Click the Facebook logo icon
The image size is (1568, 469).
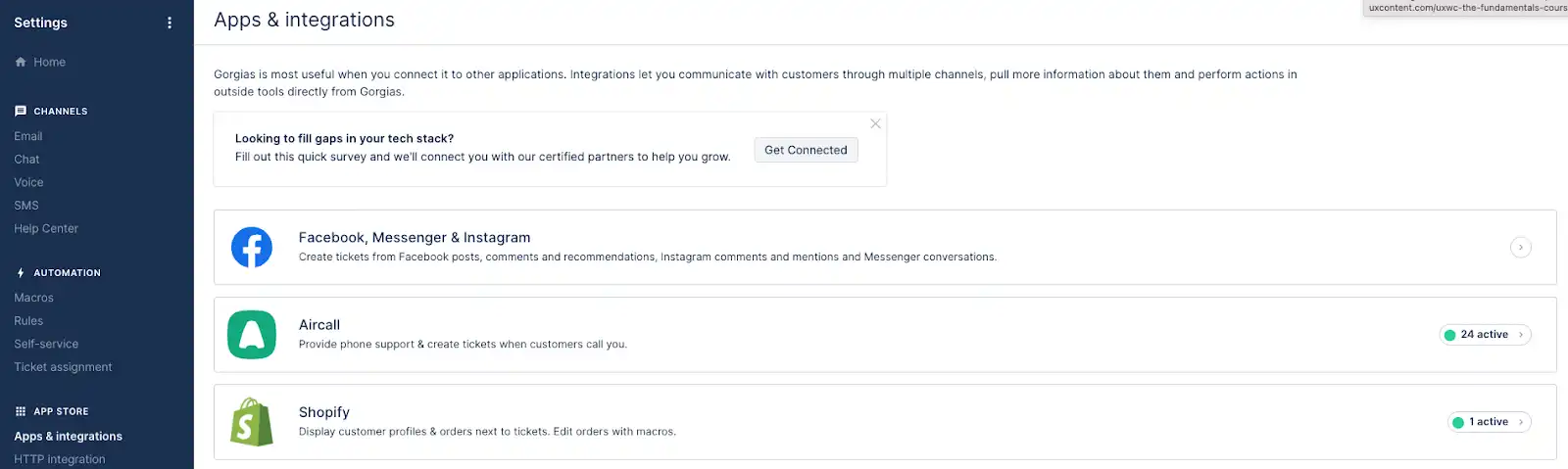[252, 248]
